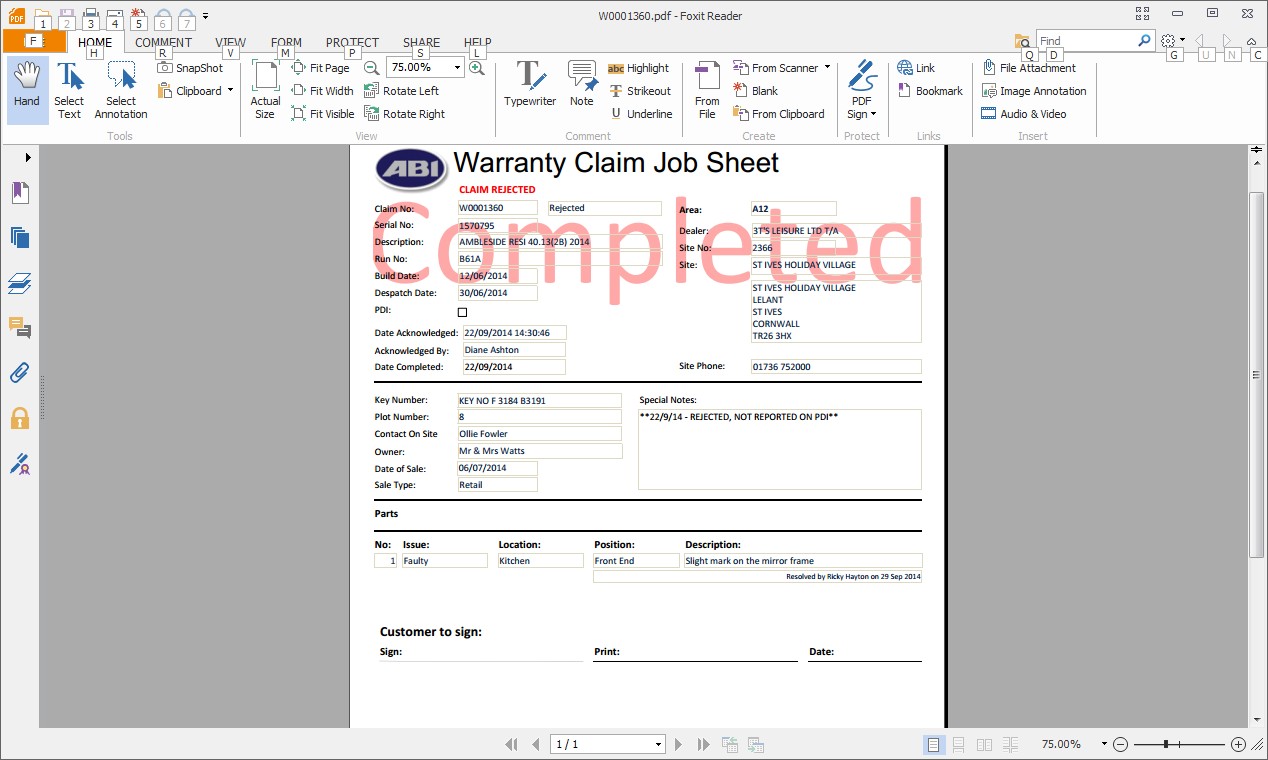Add a Note comment
This screenshot has height=760, width=1268.
[x=582, y=85]
